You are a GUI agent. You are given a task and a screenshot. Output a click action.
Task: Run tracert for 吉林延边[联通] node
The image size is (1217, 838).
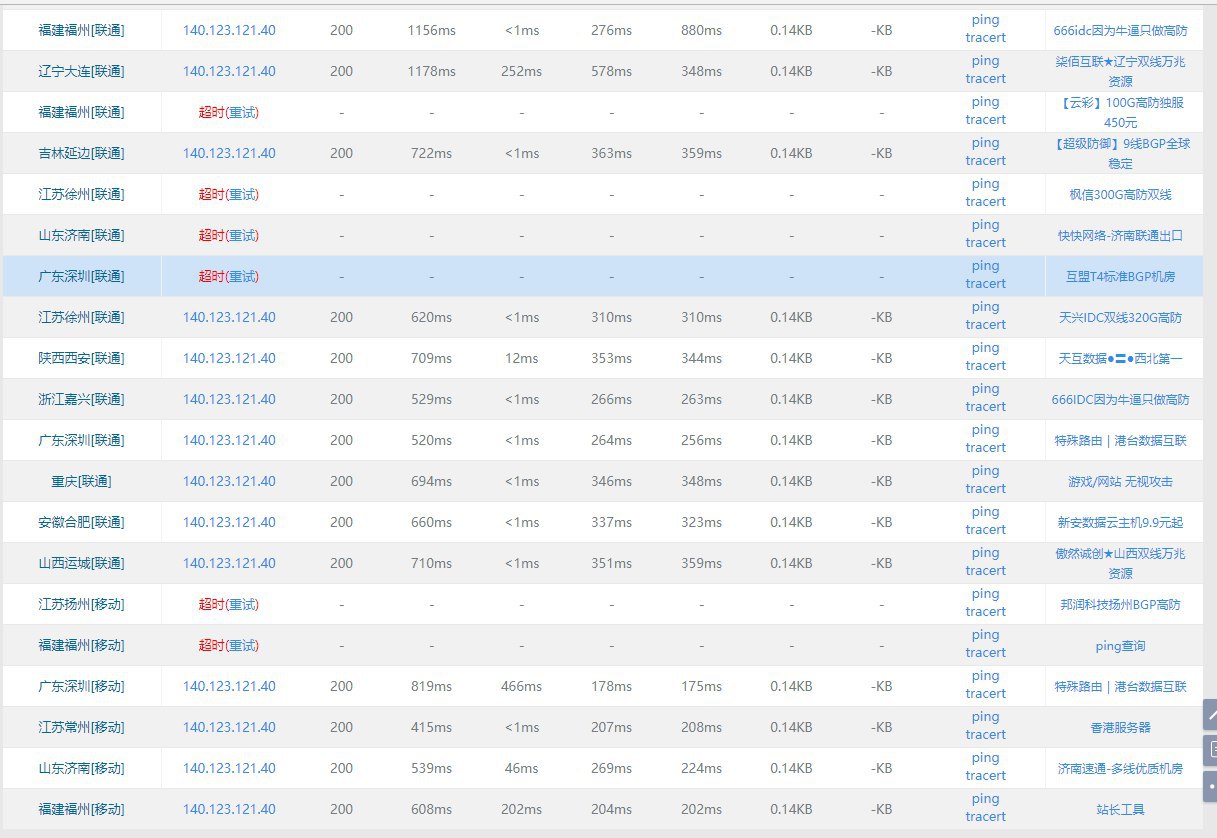pos(985,161)
